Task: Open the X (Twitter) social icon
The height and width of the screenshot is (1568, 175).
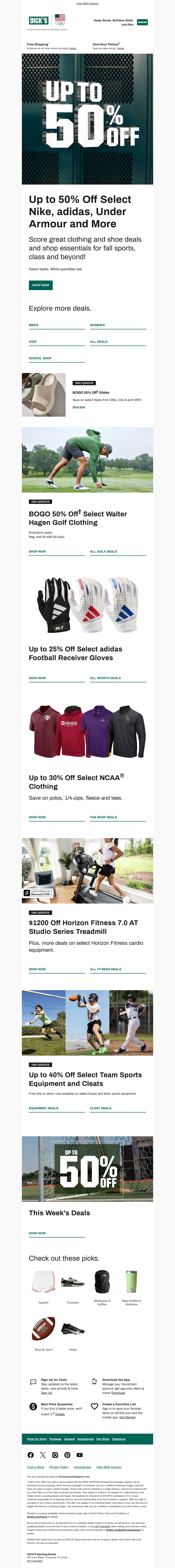Action: pos(43,1455)
